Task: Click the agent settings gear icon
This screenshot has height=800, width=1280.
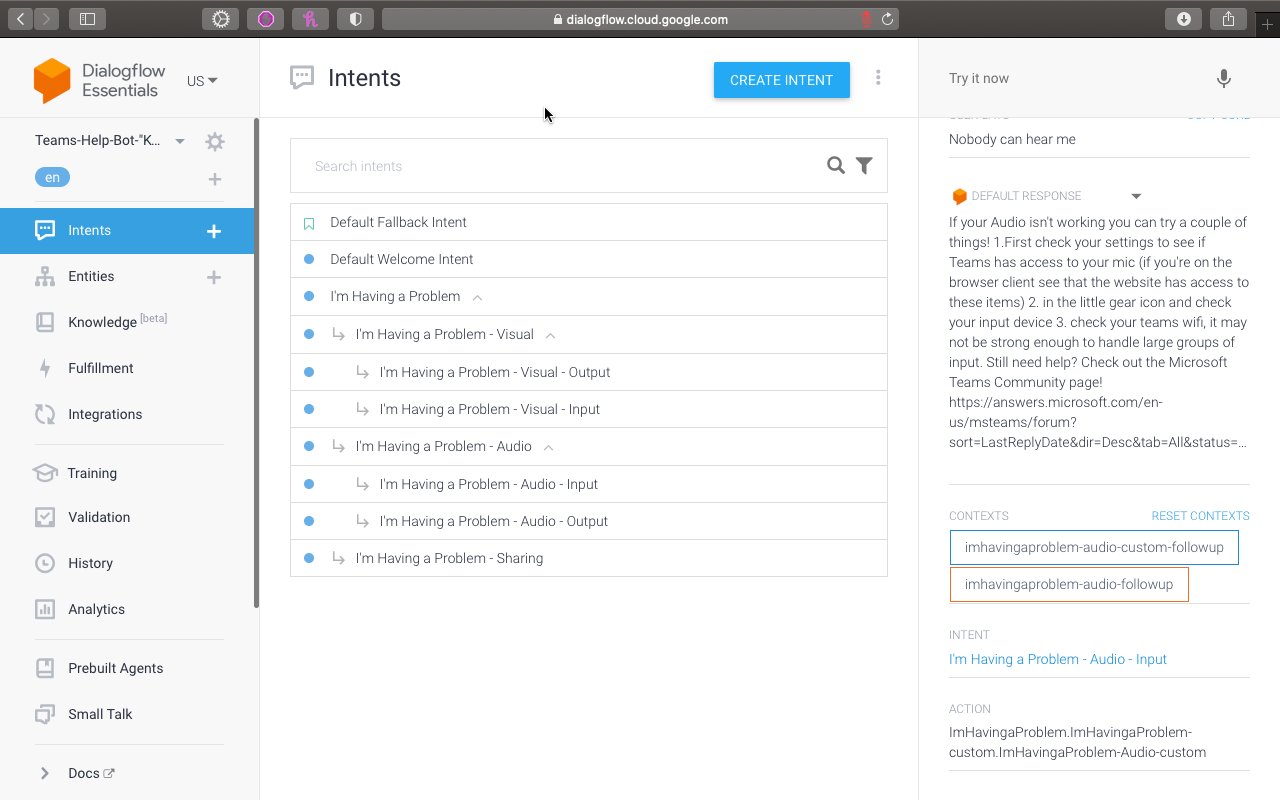Action: [214, 142]
